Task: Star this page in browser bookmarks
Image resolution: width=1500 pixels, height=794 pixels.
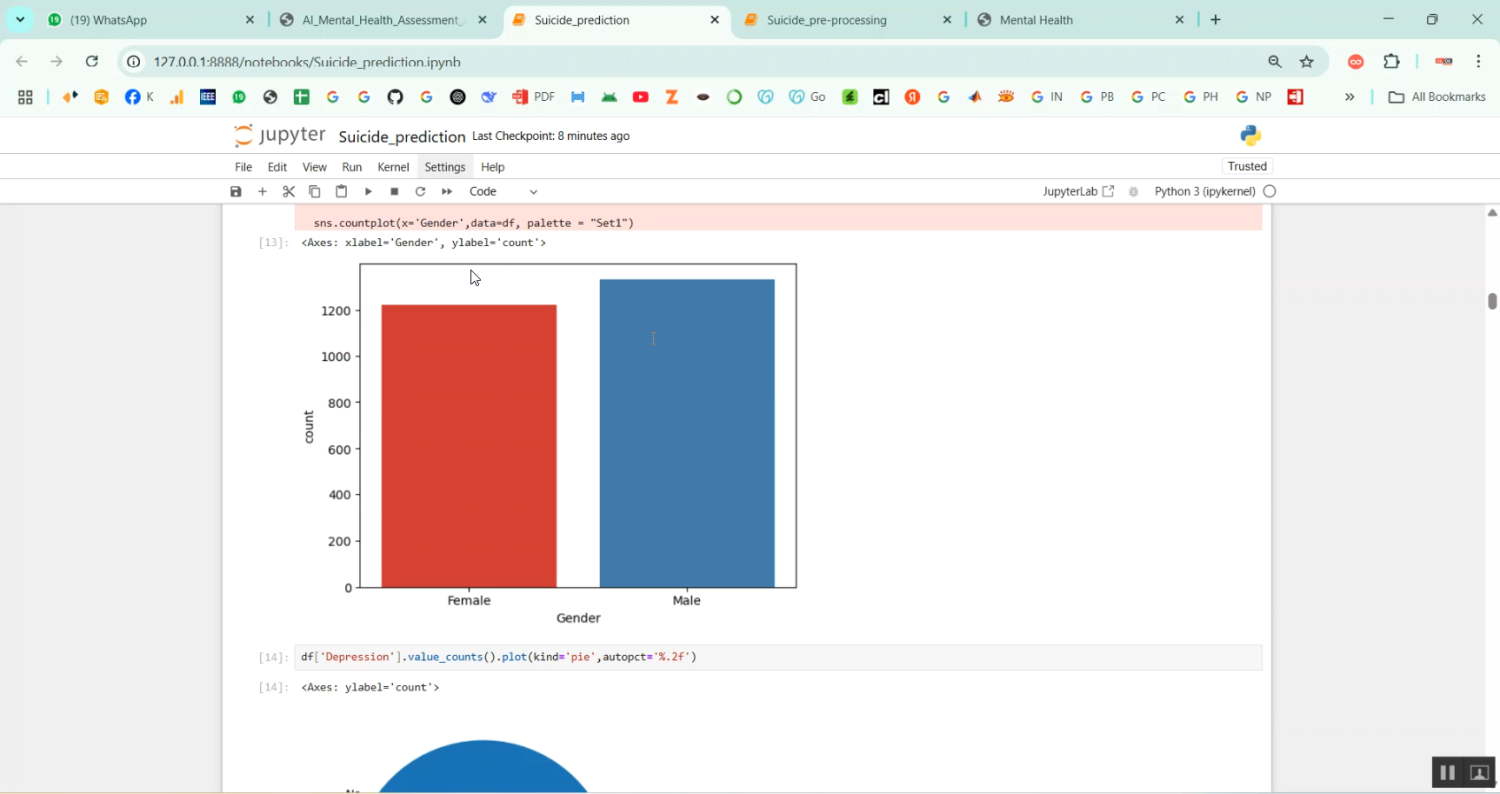Action: pyautogui.click(x=1307, y=61)
